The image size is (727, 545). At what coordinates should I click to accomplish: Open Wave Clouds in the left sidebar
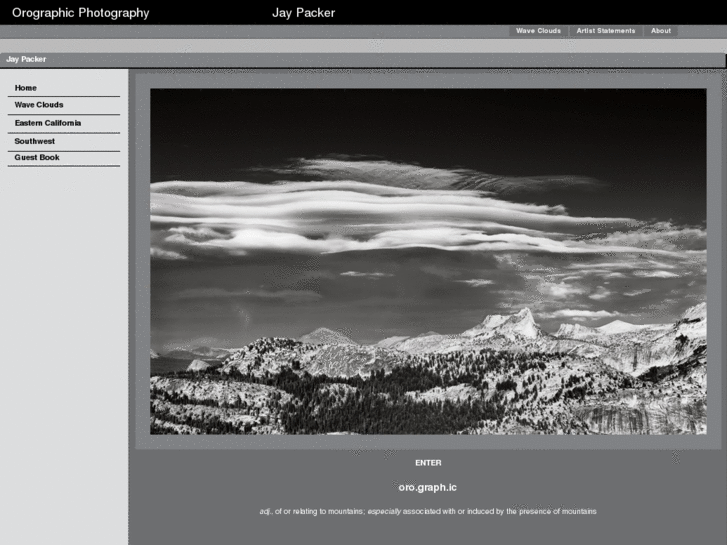click(x=39, y=105)
